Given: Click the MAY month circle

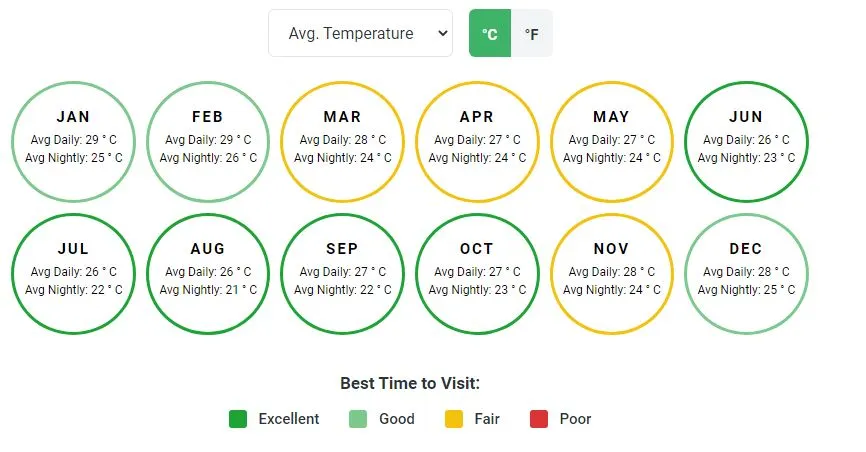Looking at the screenshot, I should point(611,142).
